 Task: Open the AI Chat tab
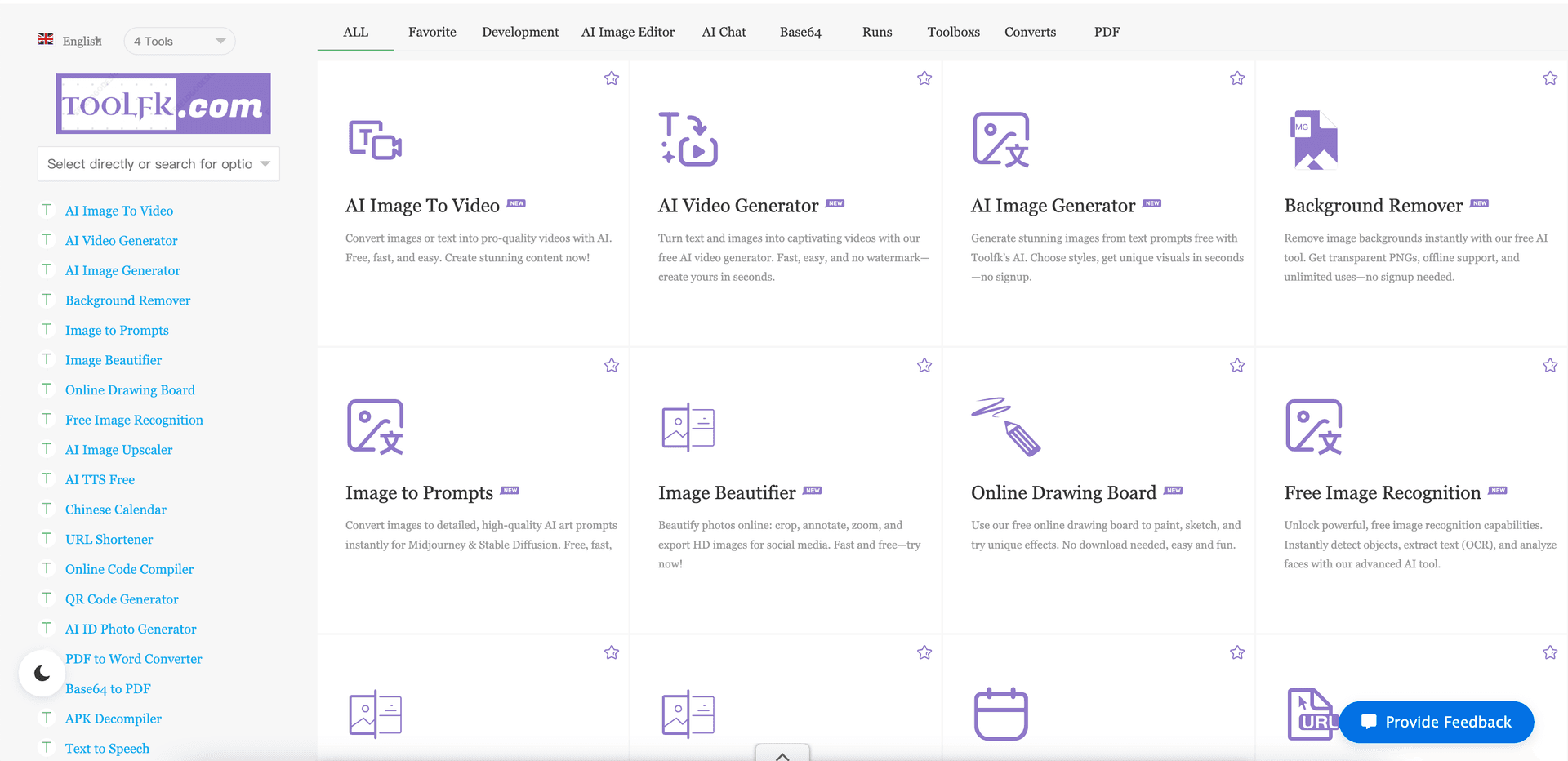point(724,32)
